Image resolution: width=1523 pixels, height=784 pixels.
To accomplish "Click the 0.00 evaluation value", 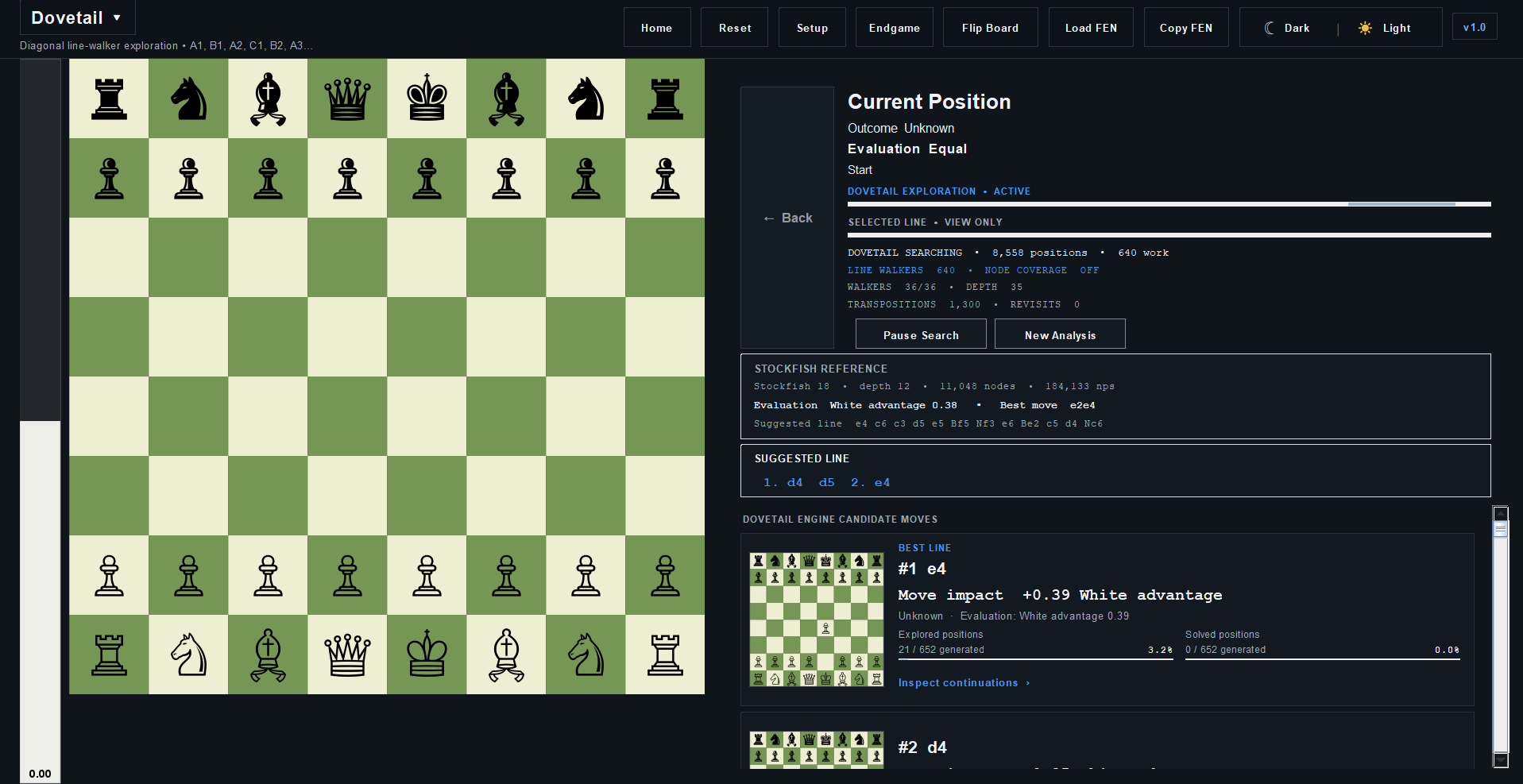I will click(40, 774).
